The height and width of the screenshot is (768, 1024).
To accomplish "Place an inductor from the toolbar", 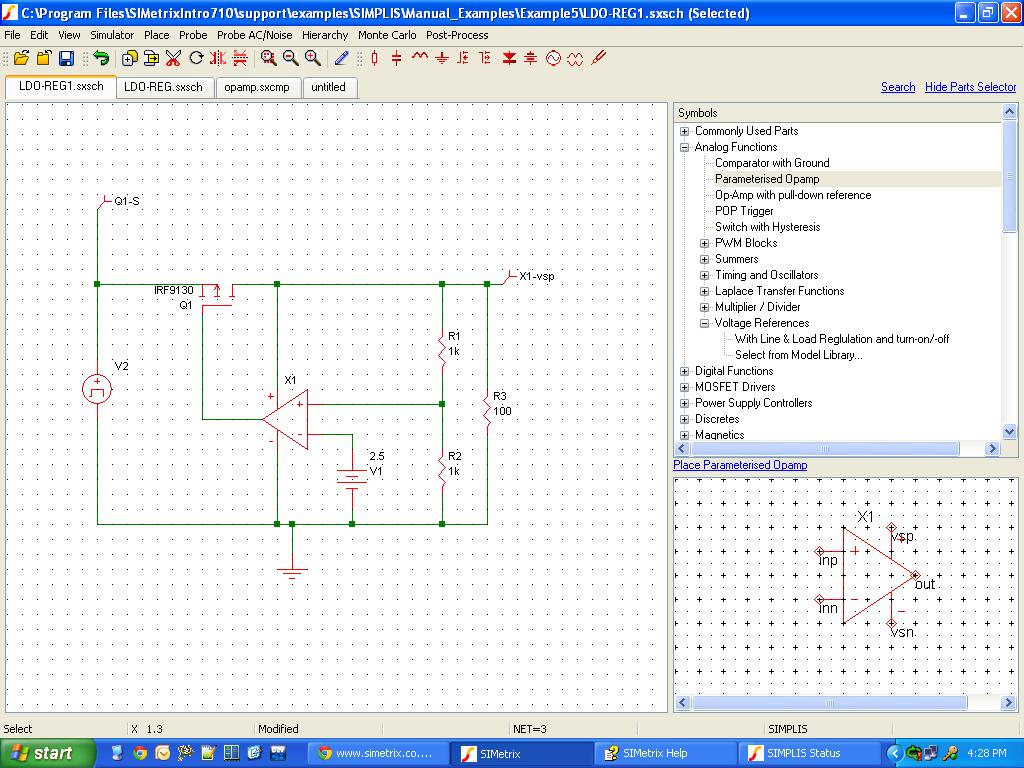I will point(419,59).
